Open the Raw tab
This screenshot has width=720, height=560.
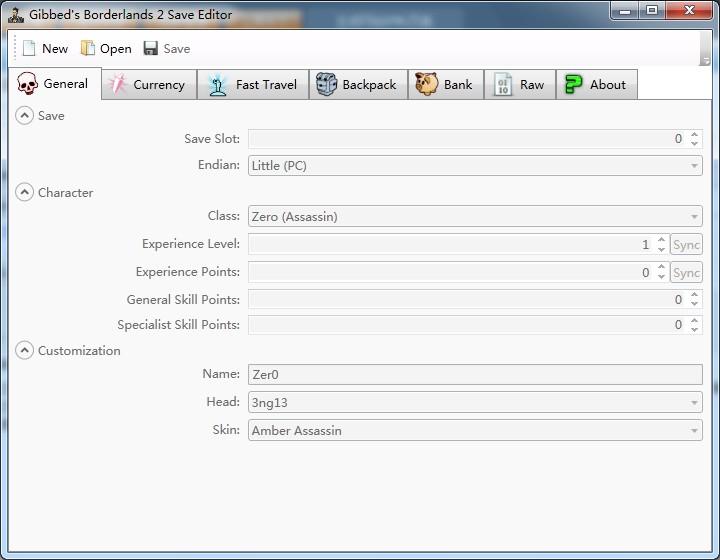tap(520, 84)
